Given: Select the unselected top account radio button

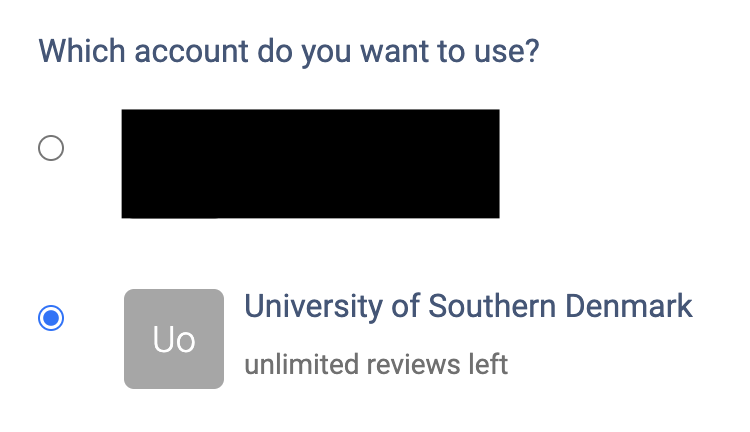Looking at the screenshot, I should 50,149.
